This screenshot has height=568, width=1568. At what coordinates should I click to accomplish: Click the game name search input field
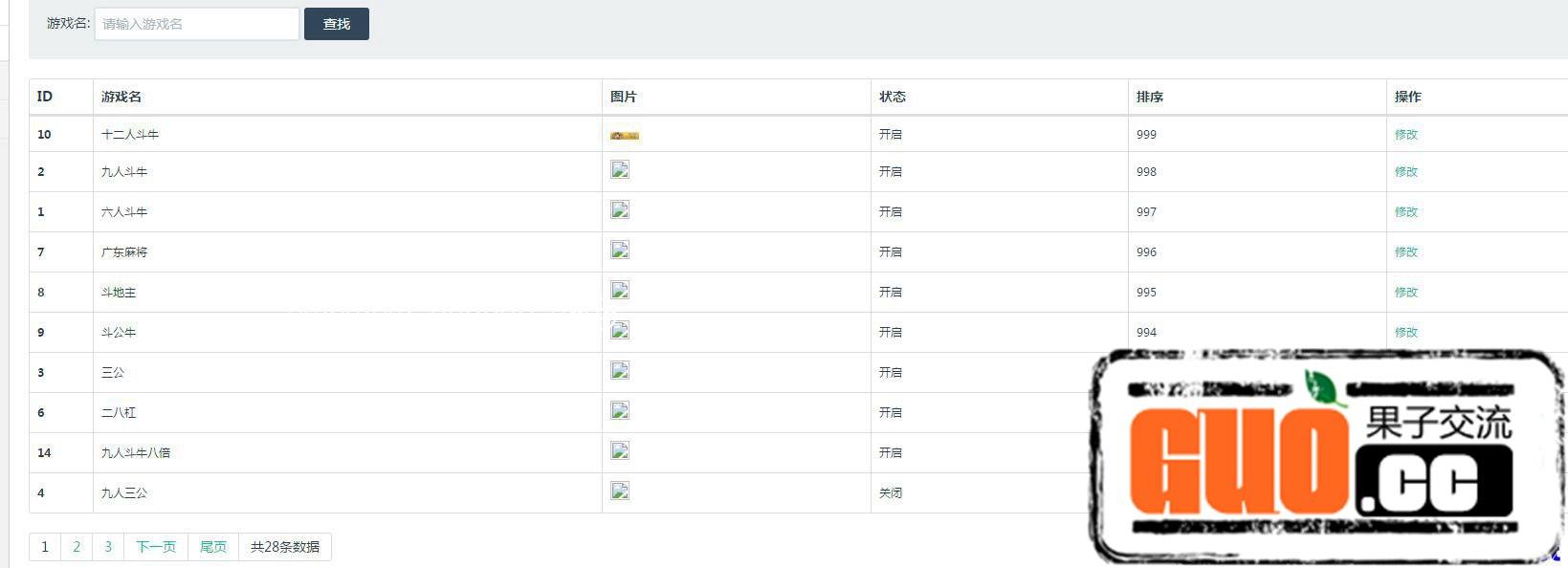pos(196,24)
